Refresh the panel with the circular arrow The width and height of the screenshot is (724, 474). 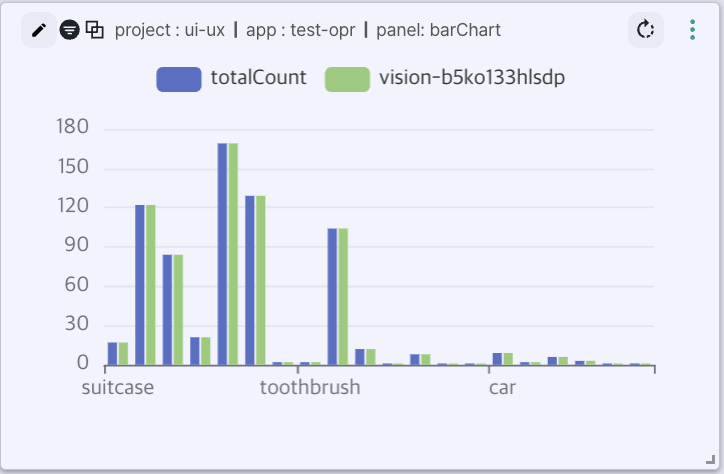[x=646, y=30]
